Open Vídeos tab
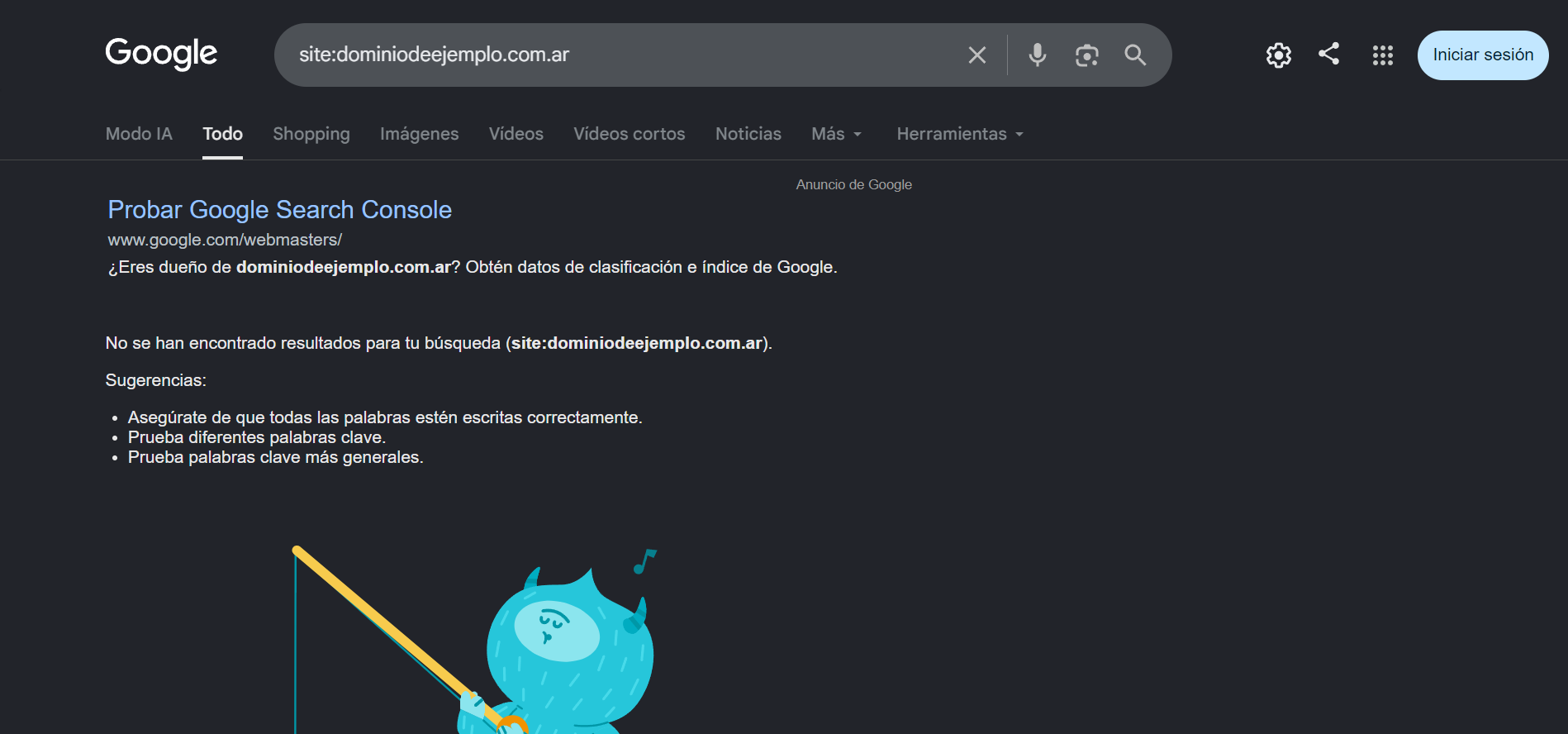This screenshot has height=734, width=1568. (516, 134)
